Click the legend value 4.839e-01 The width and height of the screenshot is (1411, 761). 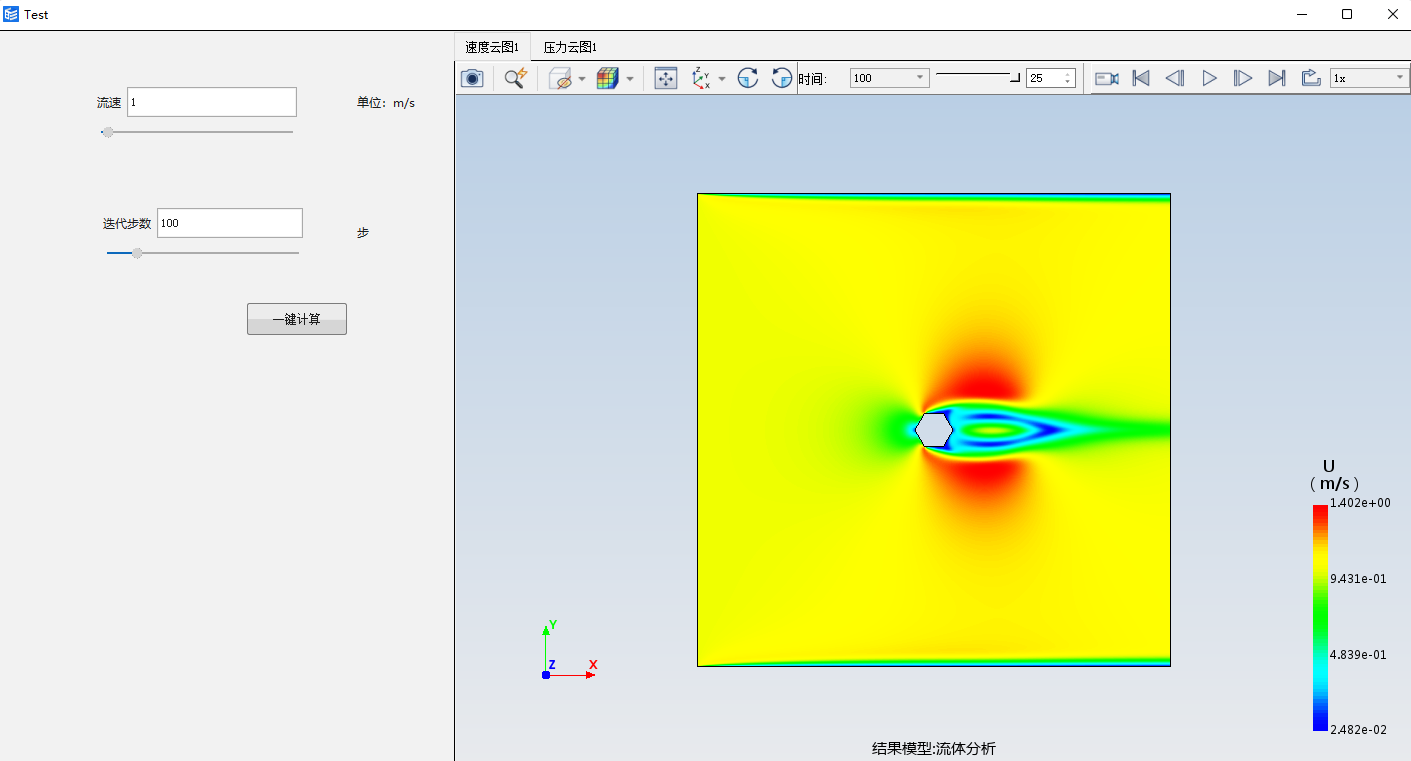click(1358, 655)
